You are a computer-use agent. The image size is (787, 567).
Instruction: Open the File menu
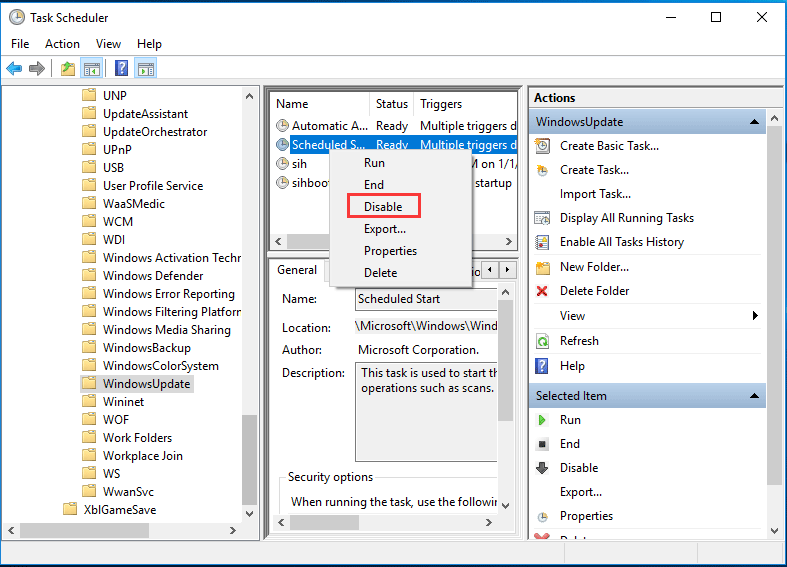20,44
